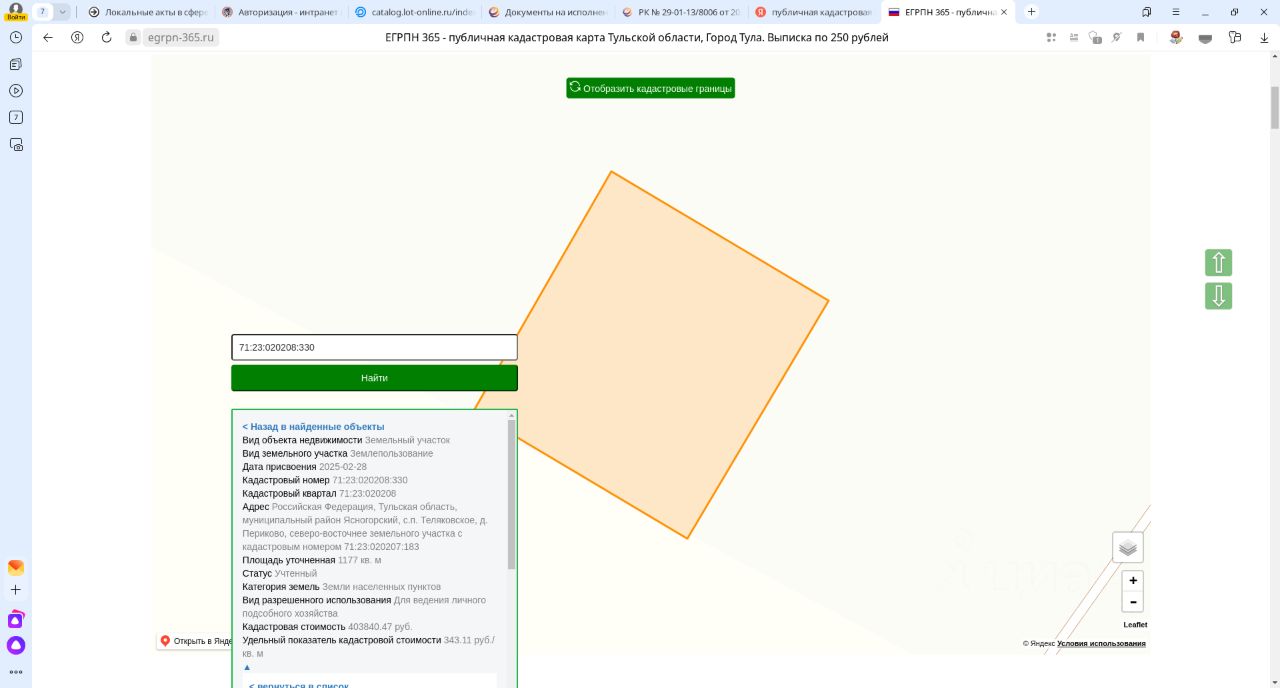Click Открыть в Яндекс link on map

[196, 641]
